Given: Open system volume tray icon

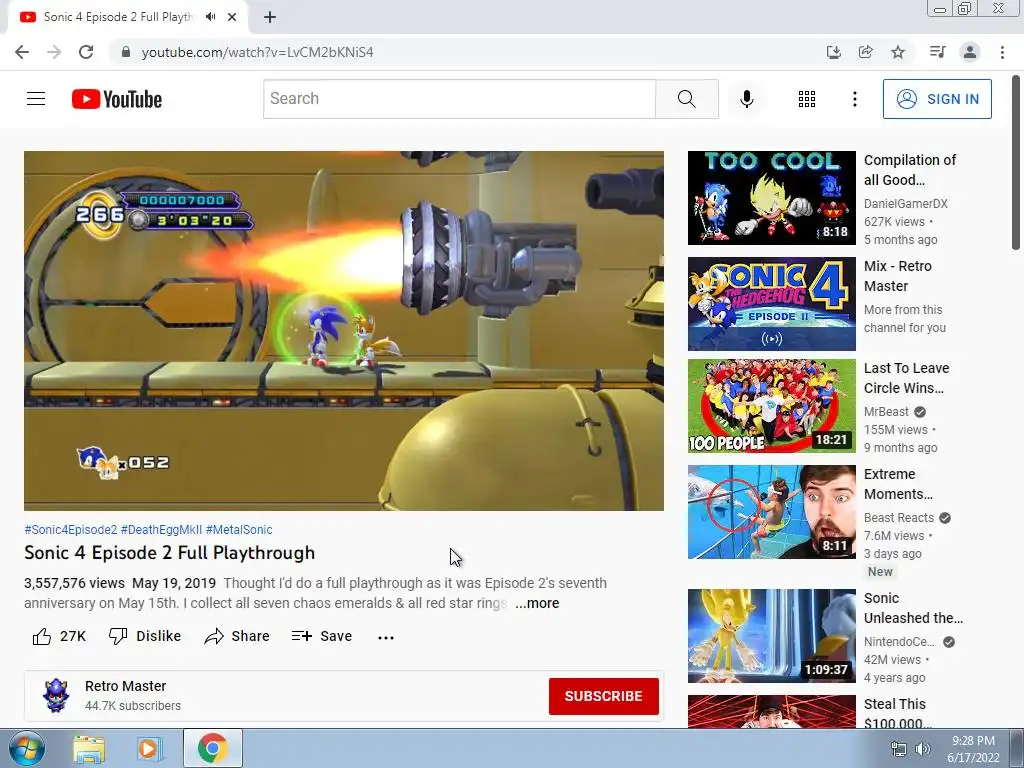Looking at the screenshot, I should coord(923,749).
